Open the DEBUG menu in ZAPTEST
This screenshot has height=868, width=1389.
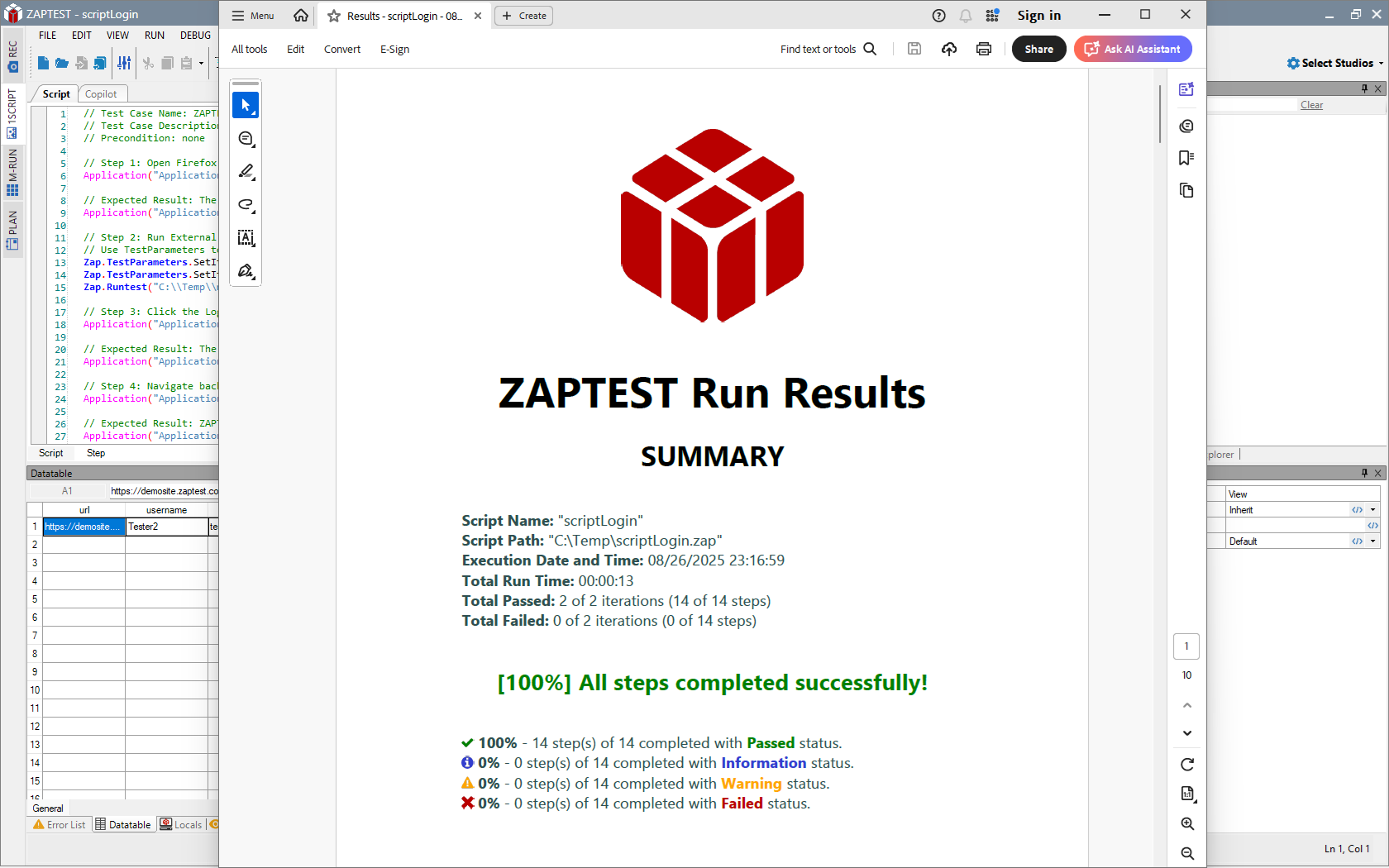coord(196,36)
